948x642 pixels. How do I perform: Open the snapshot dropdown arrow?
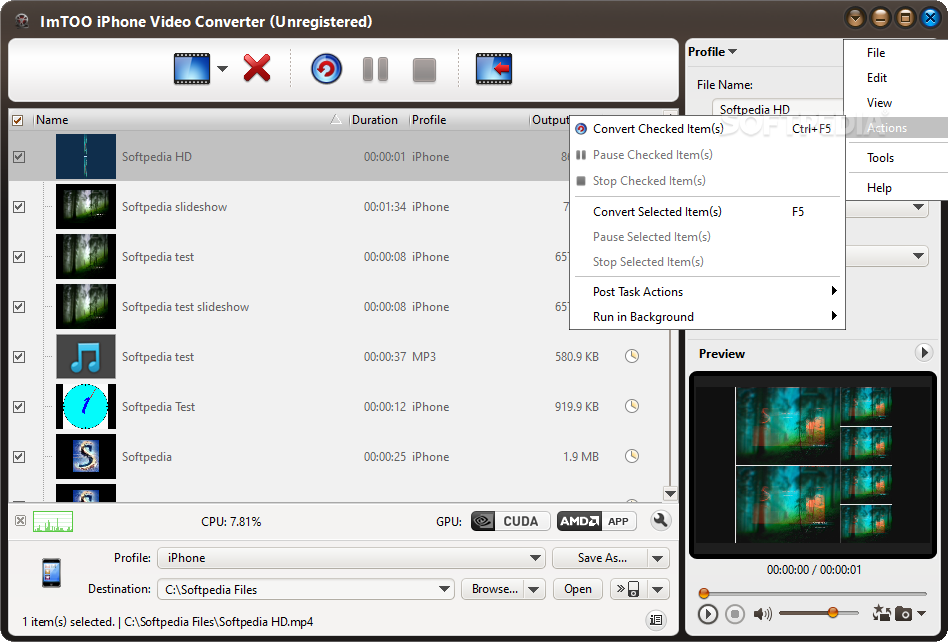tap(921, 614)
